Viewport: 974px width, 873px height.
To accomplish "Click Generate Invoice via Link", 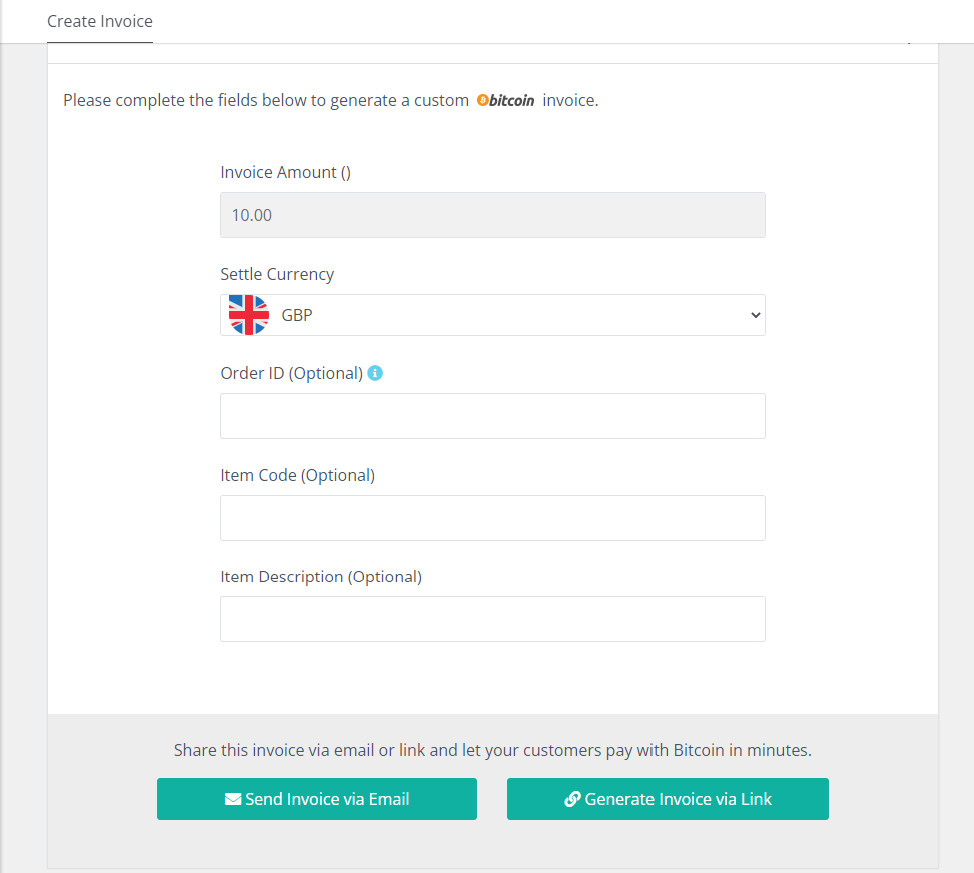I will pyautogui.click(x=667, y=799).
